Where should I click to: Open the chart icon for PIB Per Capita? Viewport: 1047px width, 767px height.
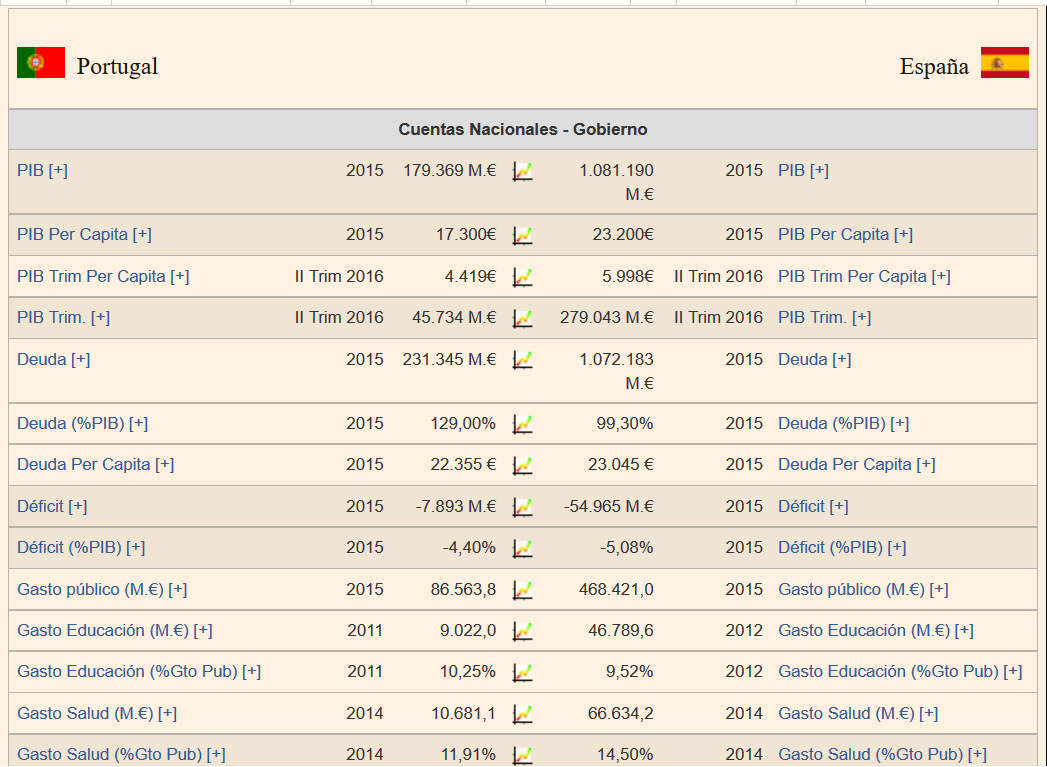pos(522,235)
